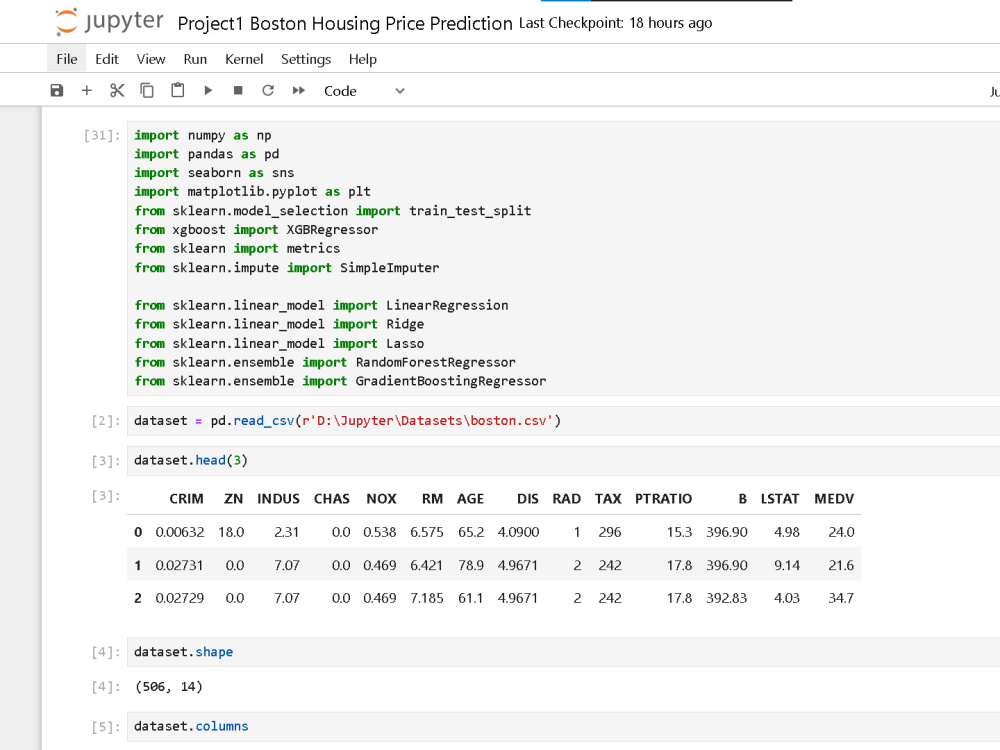This screenshot has height=750, width=1000.
Task: Restart the kernel with the circular arrow icon
Action: pos(268,91)
